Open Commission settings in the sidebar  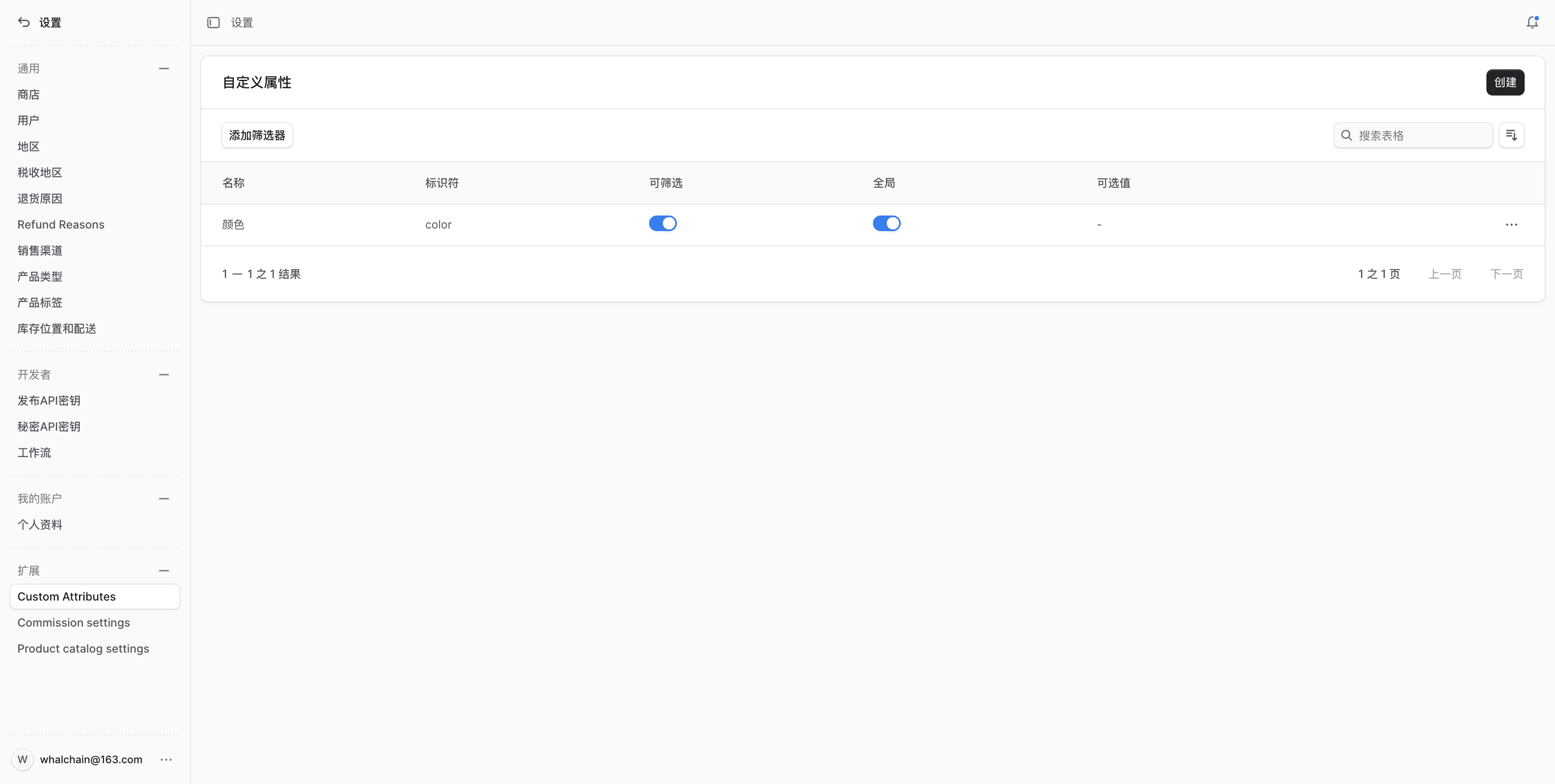pyautogui.click(x=74, y=622)
